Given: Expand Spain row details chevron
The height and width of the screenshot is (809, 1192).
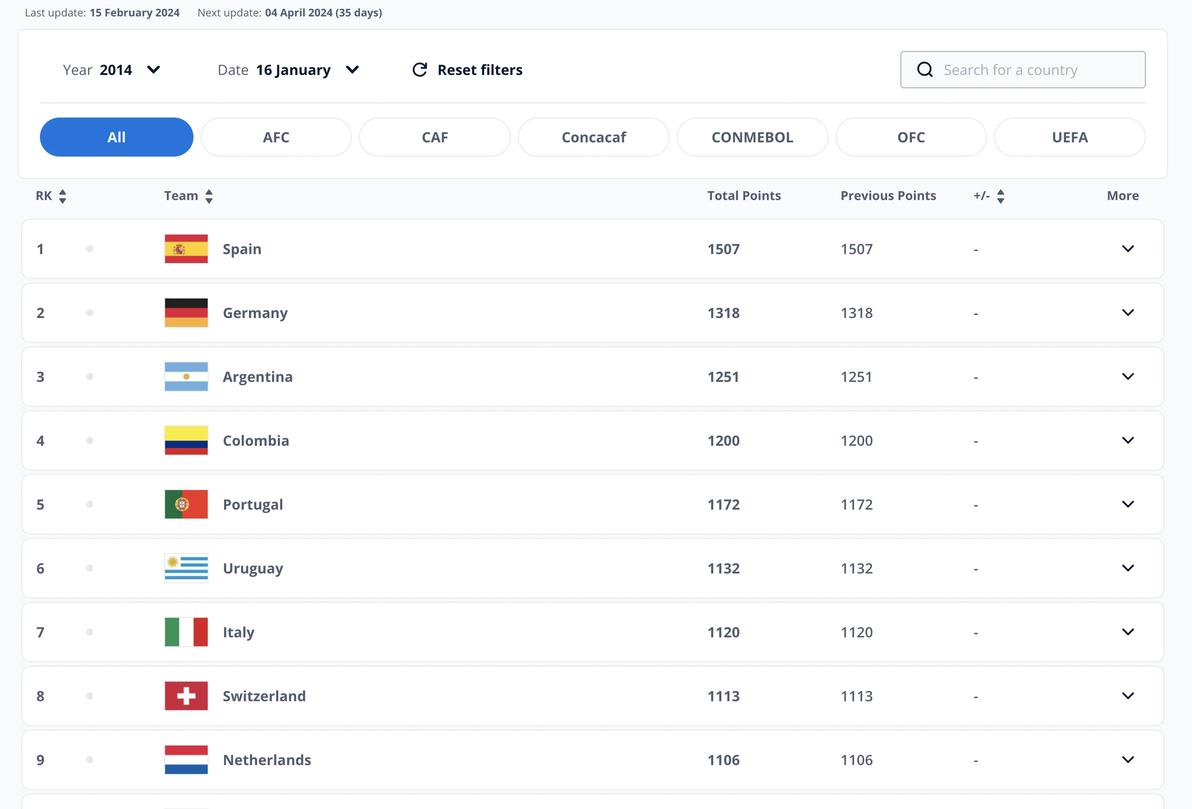Looking at the screenshot, I should 1128,249.
